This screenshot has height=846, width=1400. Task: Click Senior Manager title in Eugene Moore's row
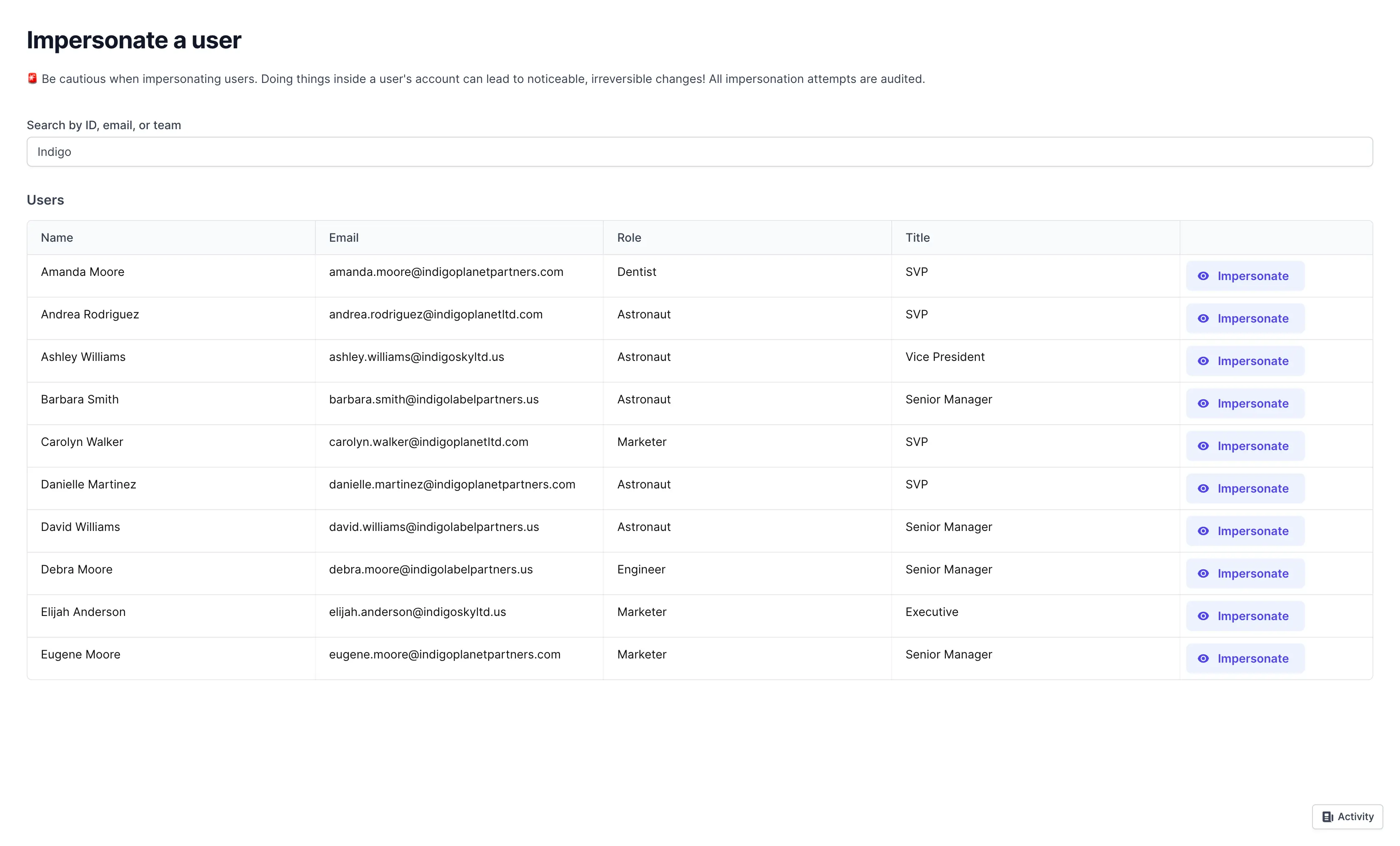click(949, 655)
